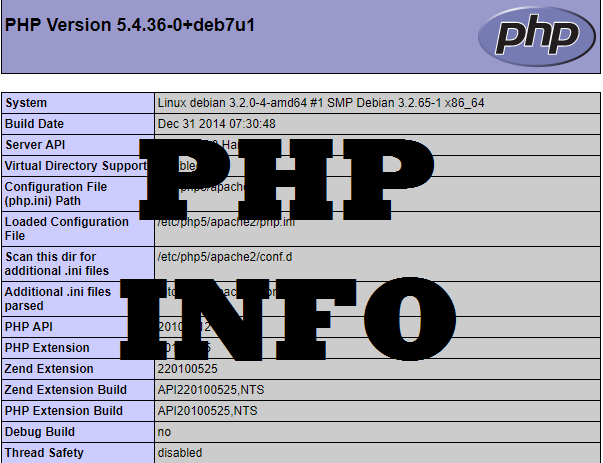Image resolution: width=603 pixels, height=463 pixels.
Task: Click the Thread Safety value disabled
Action: click(x=180, y=453)
